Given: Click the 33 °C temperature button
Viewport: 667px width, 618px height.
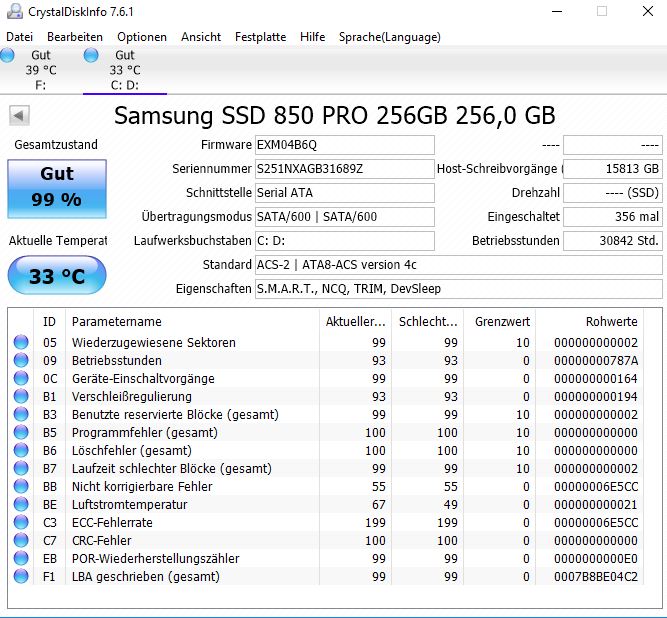Looking at the screenshot, I should click(x=57, y=275).
